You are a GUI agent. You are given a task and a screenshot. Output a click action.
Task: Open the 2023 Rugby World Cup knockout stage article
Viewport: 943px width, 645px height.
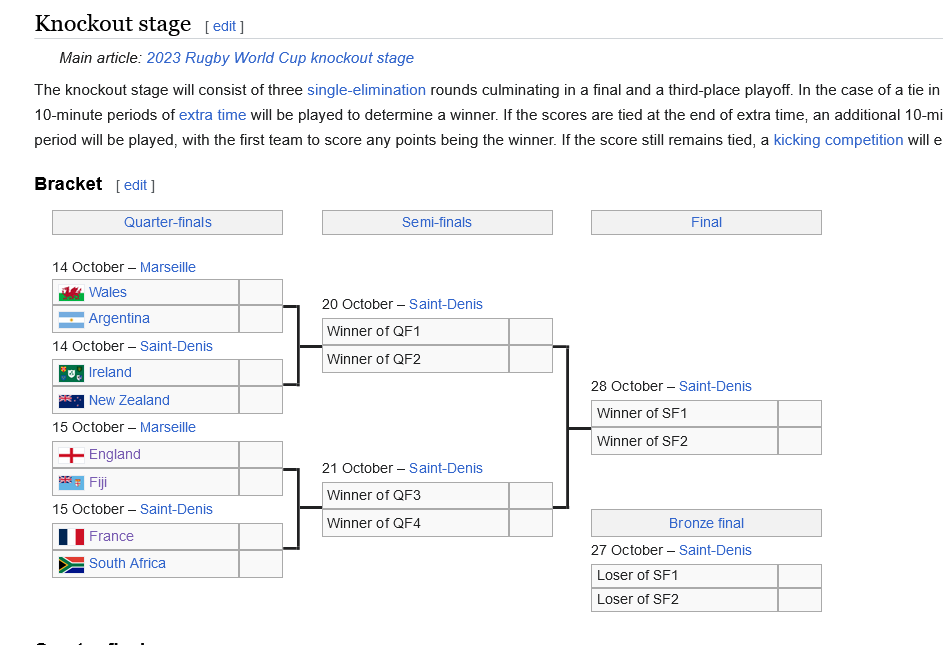pos(280,58)
